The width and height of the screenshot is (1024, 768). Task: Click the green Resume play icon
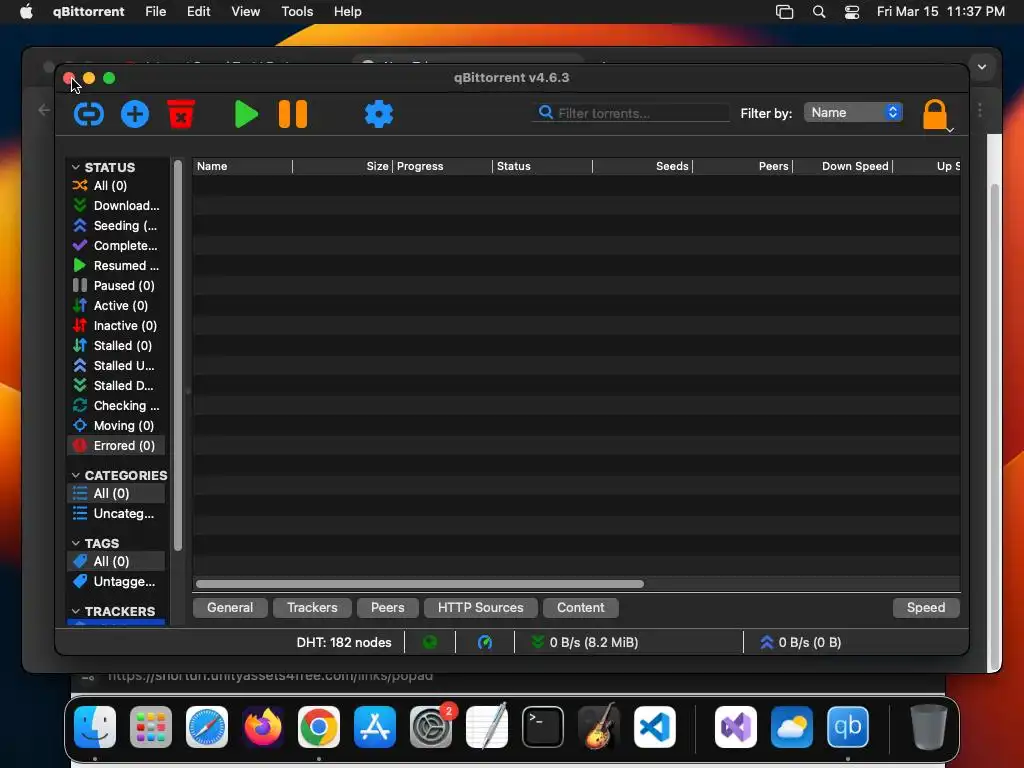point(246,114)
